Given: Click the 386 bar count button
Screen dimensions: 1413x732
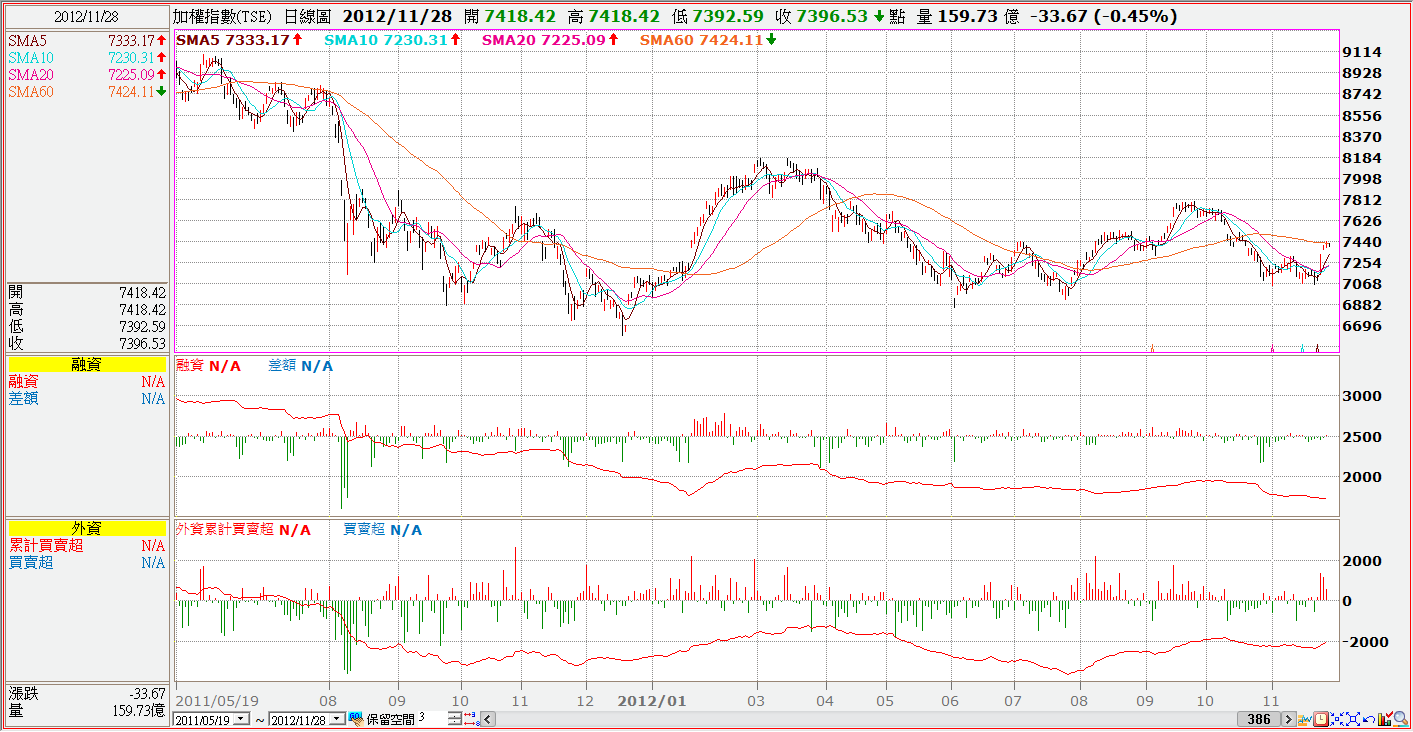Looking at the screenshot, I should pyautogui.click(x=1259, y=719).
